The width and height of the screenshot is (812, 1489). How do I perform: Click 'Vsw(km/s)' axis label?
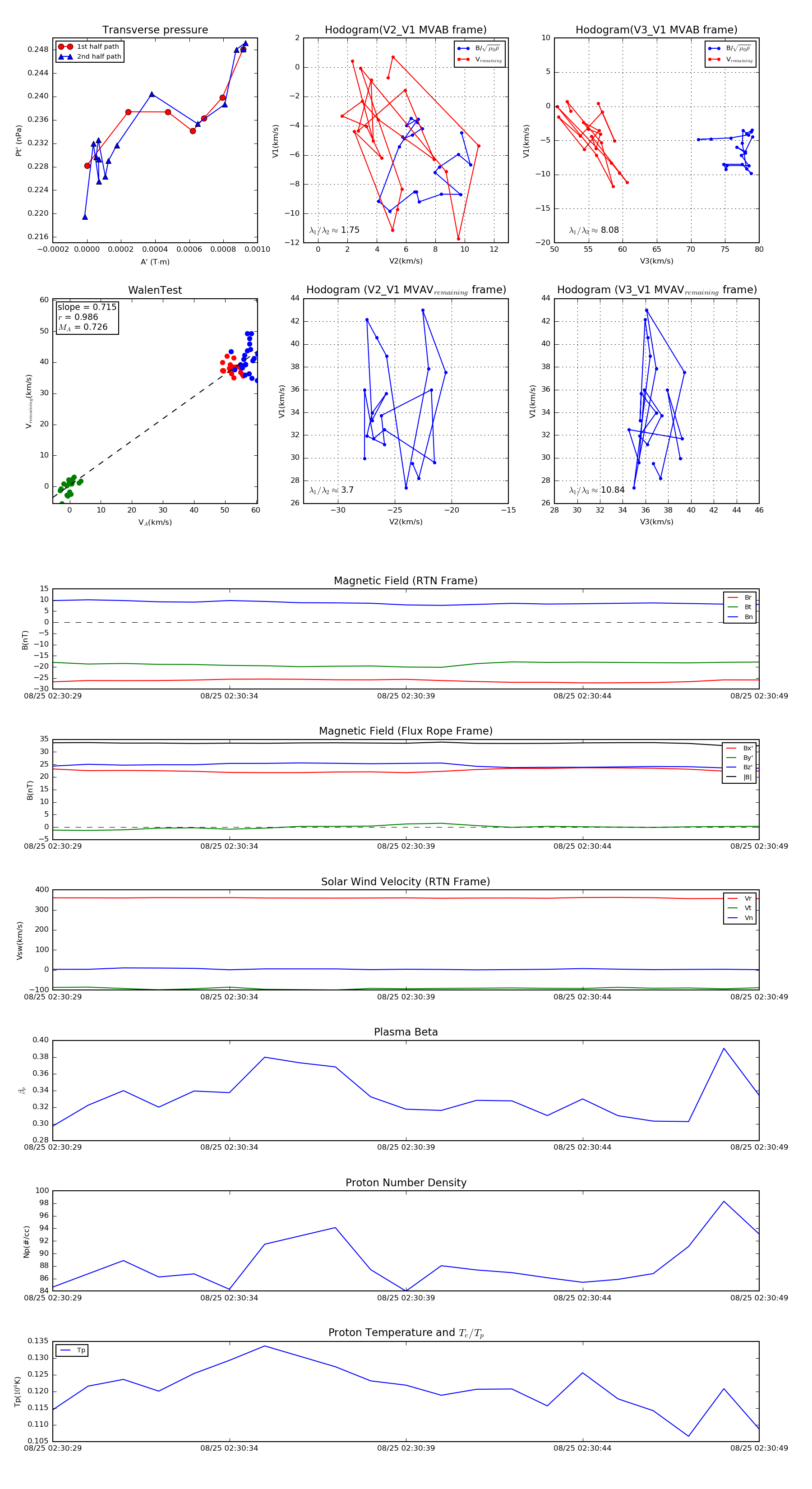(x=20, y=940)
